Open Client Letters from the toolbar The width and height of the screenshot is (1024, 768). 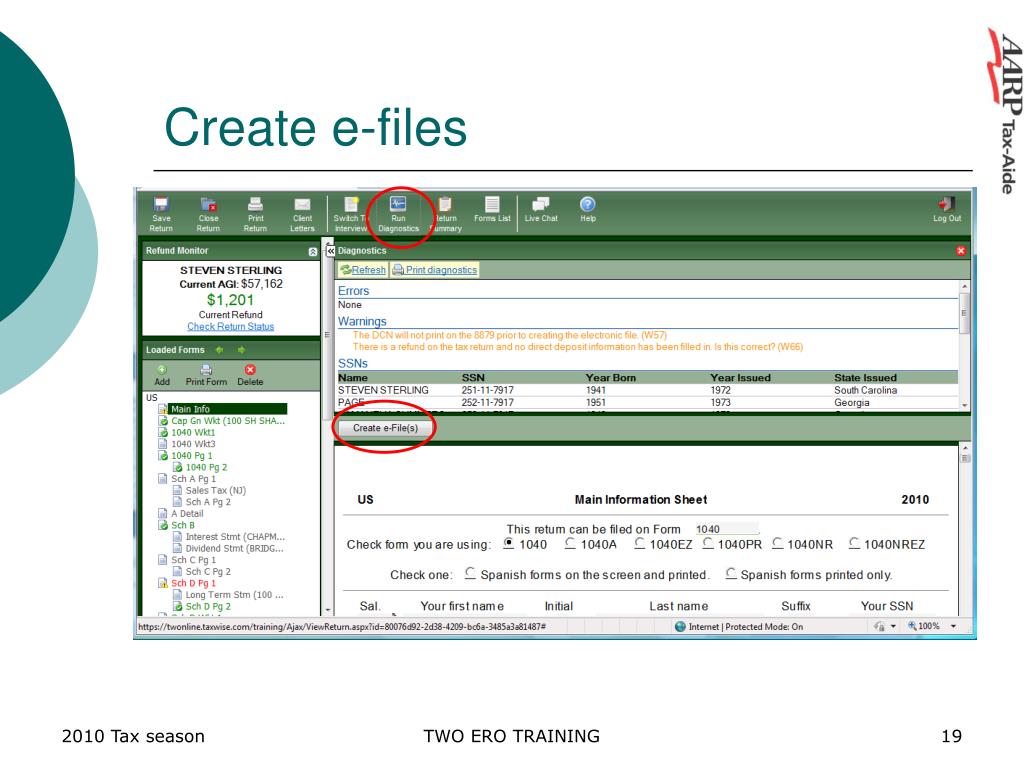(x=302, y=214)
